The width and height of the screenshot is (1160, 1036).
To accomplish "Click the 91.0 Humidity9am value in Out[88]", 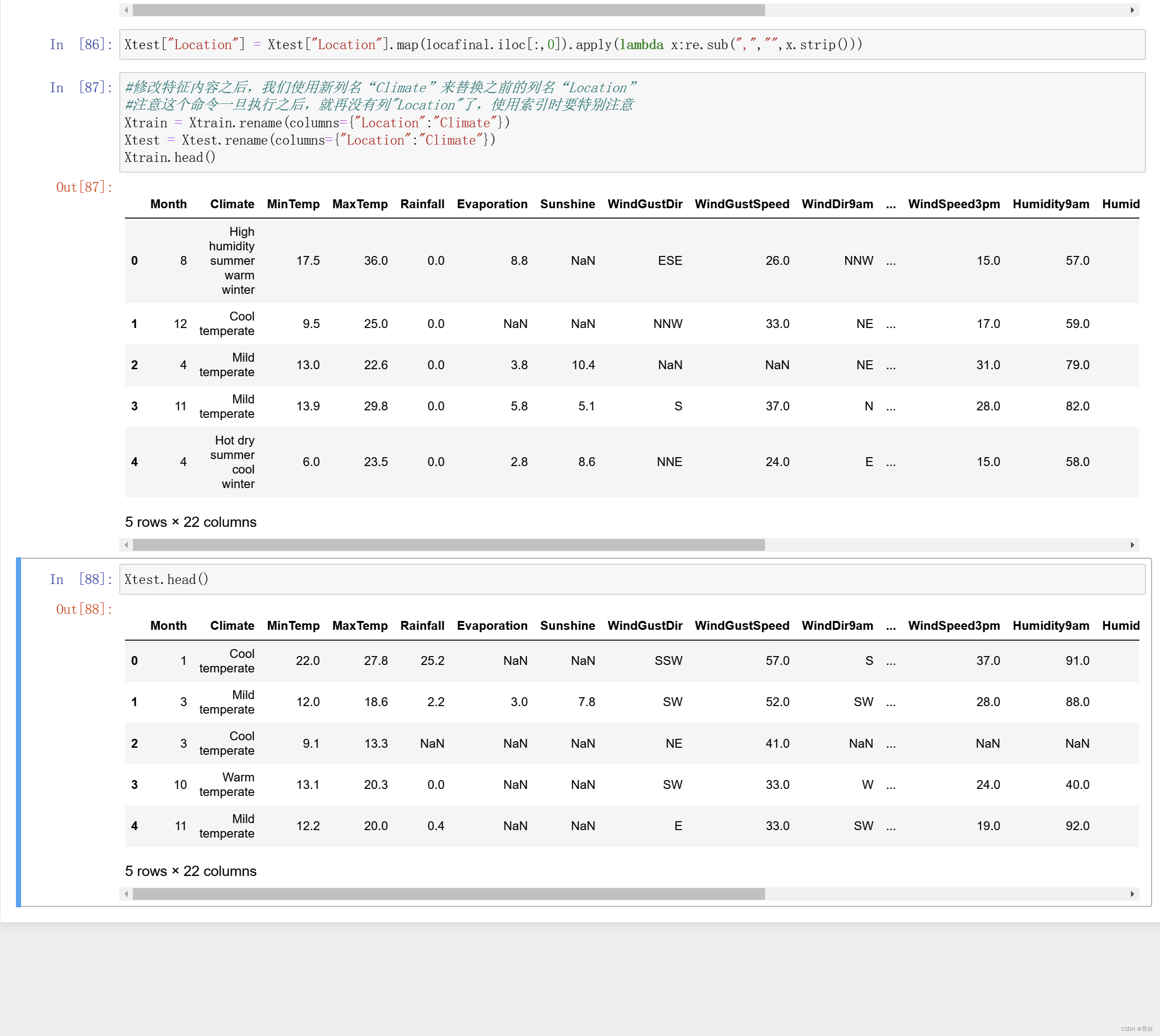I will pos(1078,660).
